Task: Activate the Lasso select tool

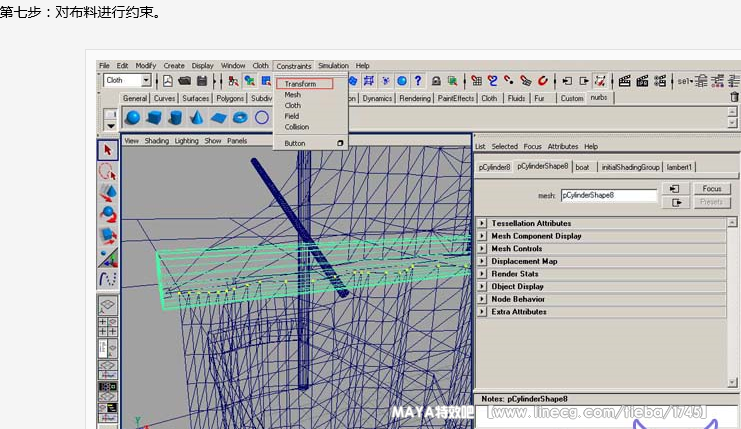Action: click(108, 171)
